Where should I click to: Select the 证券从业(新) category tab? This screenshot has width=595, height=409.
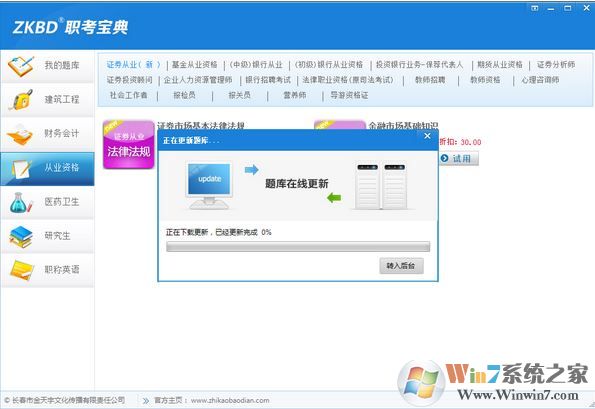click(133, 65)
